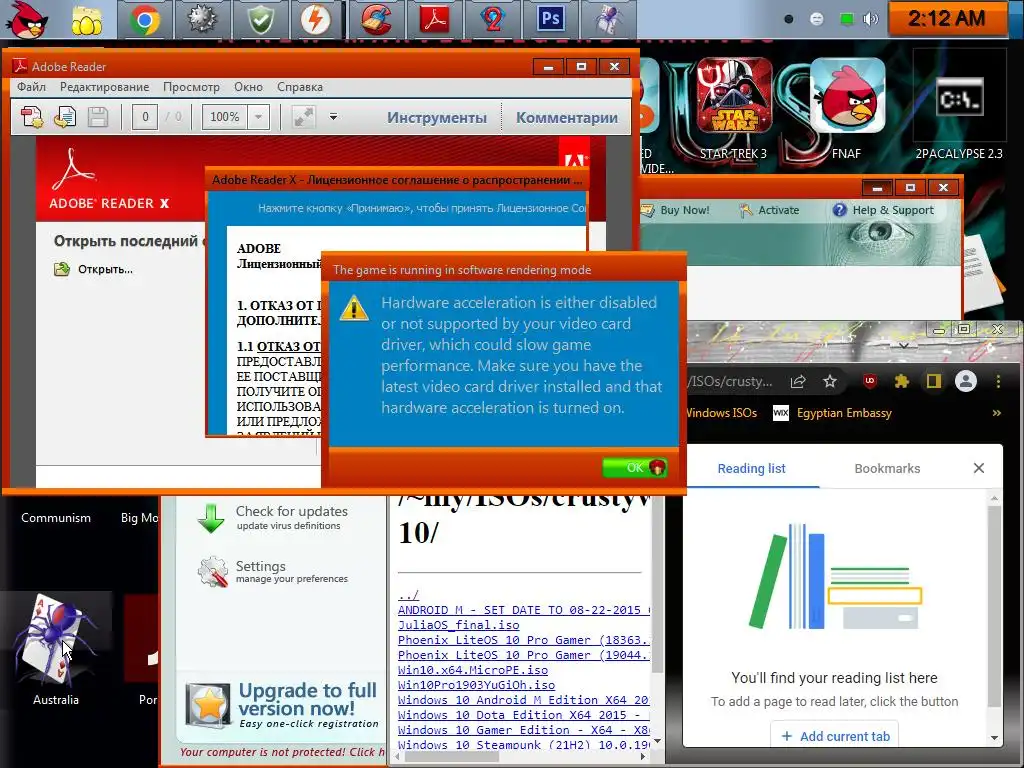Open the Просмотр menu
The width and height of the screenshot is (1024, 768).
pos(191,87)
